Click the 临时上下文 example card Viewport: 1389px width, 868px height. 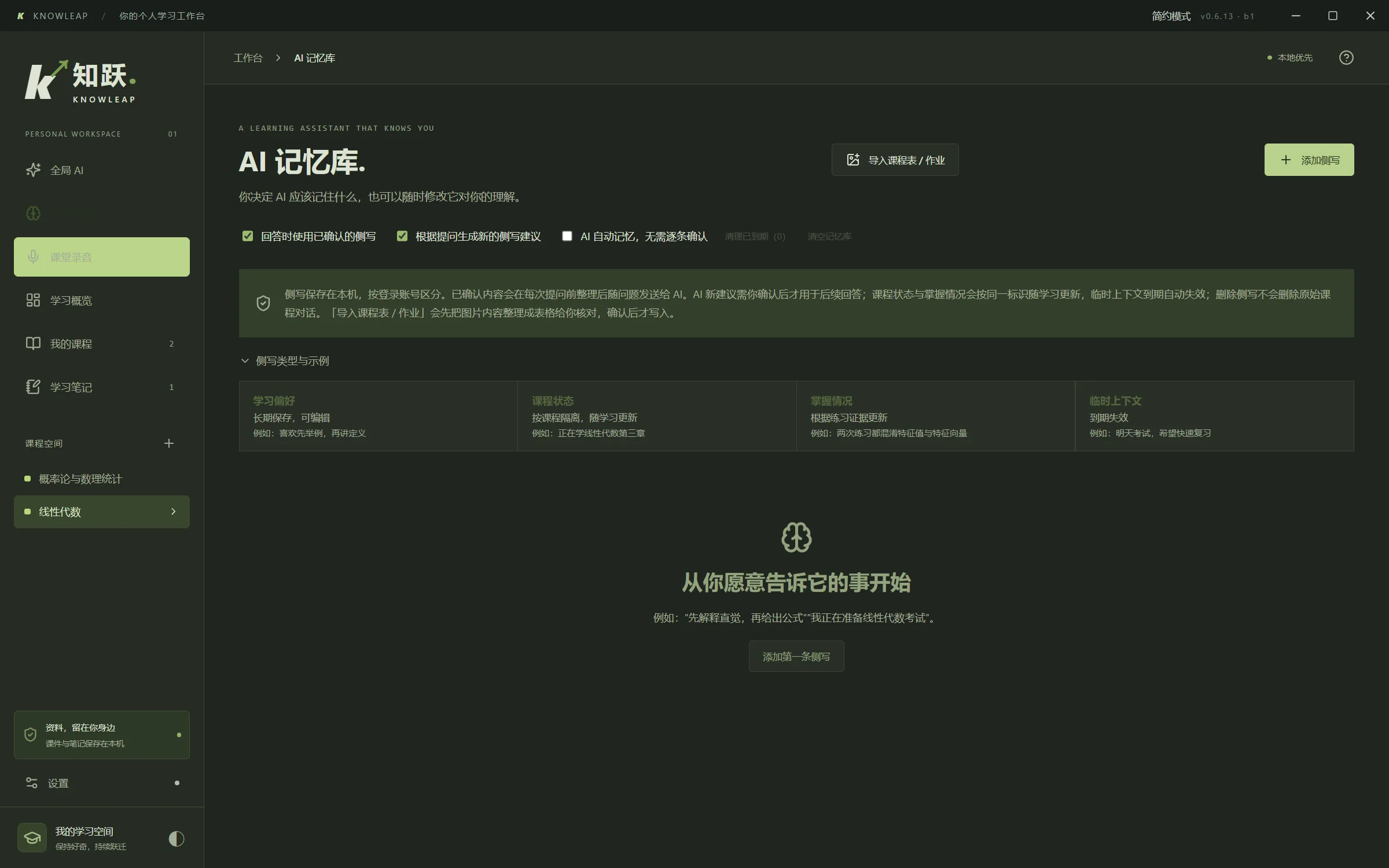click(1215, 416)
